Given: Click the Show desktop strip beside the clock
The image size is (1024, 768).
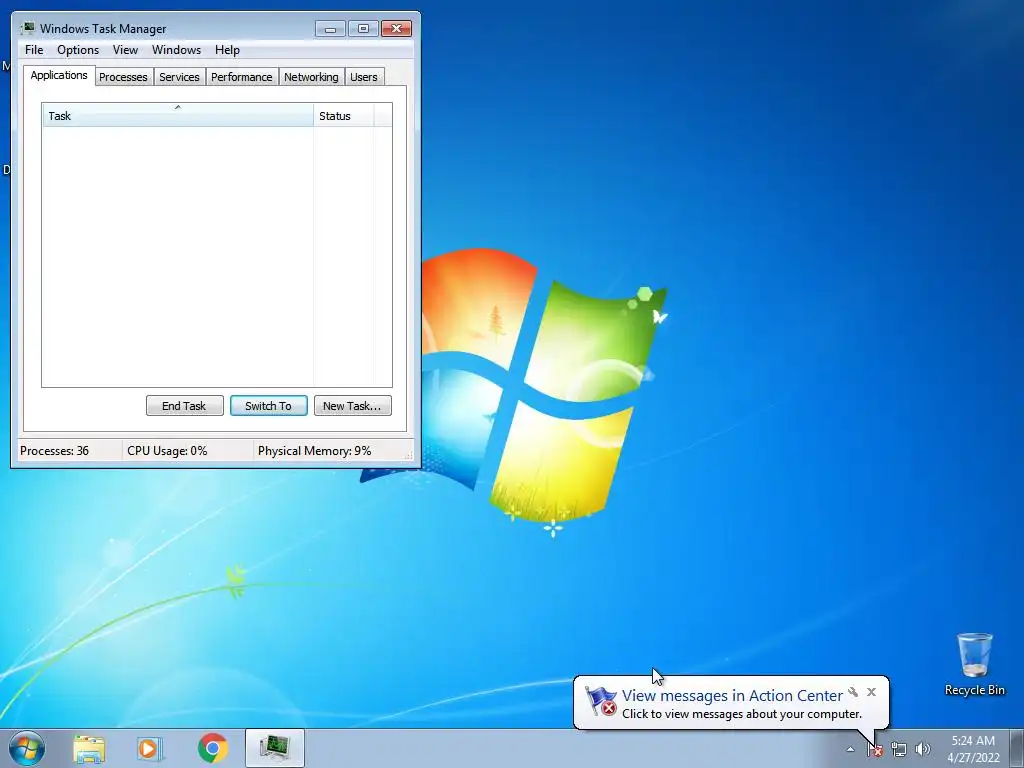Looking at the screenshot, I should pyautogui.click(x=1018, y=748).
